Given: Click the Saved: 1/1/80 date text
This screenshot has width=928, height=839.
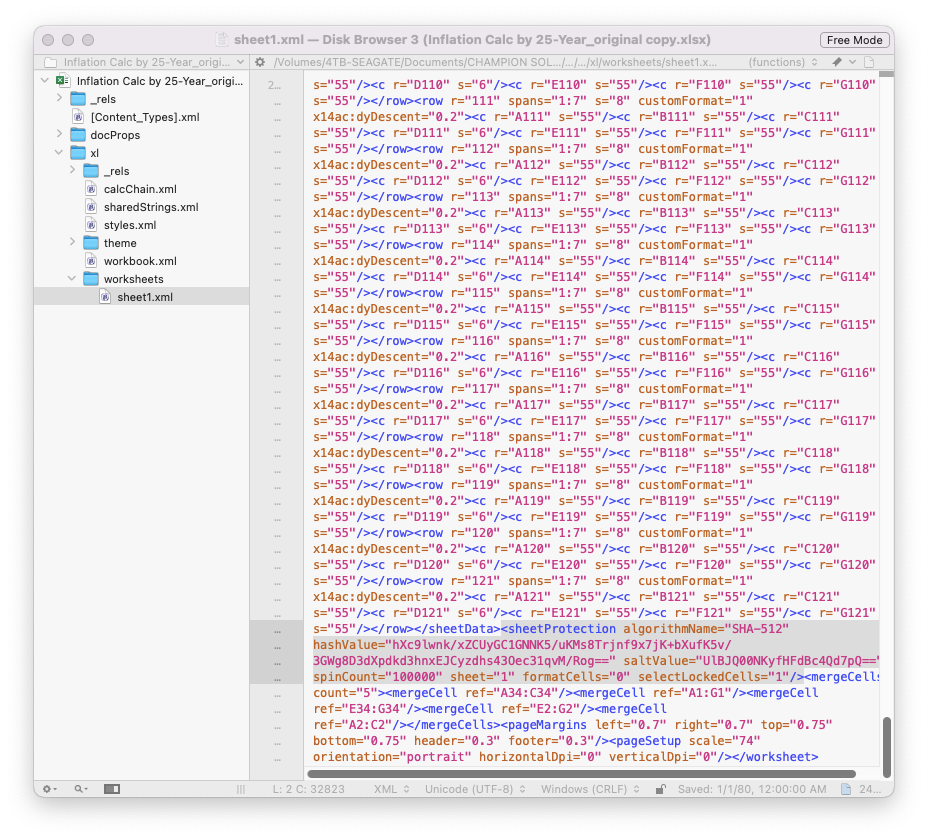Looking at the screenshot, I should (x=752, y=789).
